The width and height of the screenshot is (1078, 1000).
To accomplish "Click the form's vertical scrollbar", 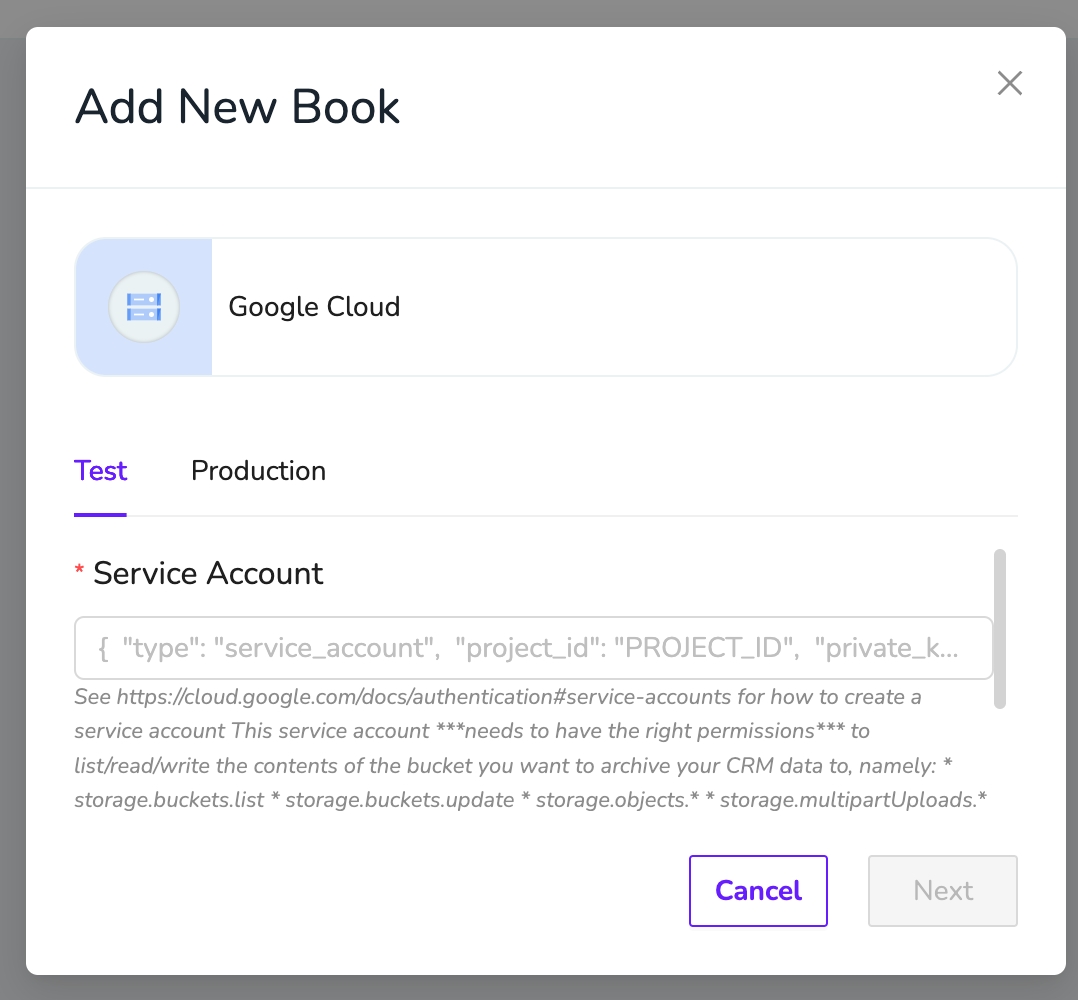I will coord(1000,628).
